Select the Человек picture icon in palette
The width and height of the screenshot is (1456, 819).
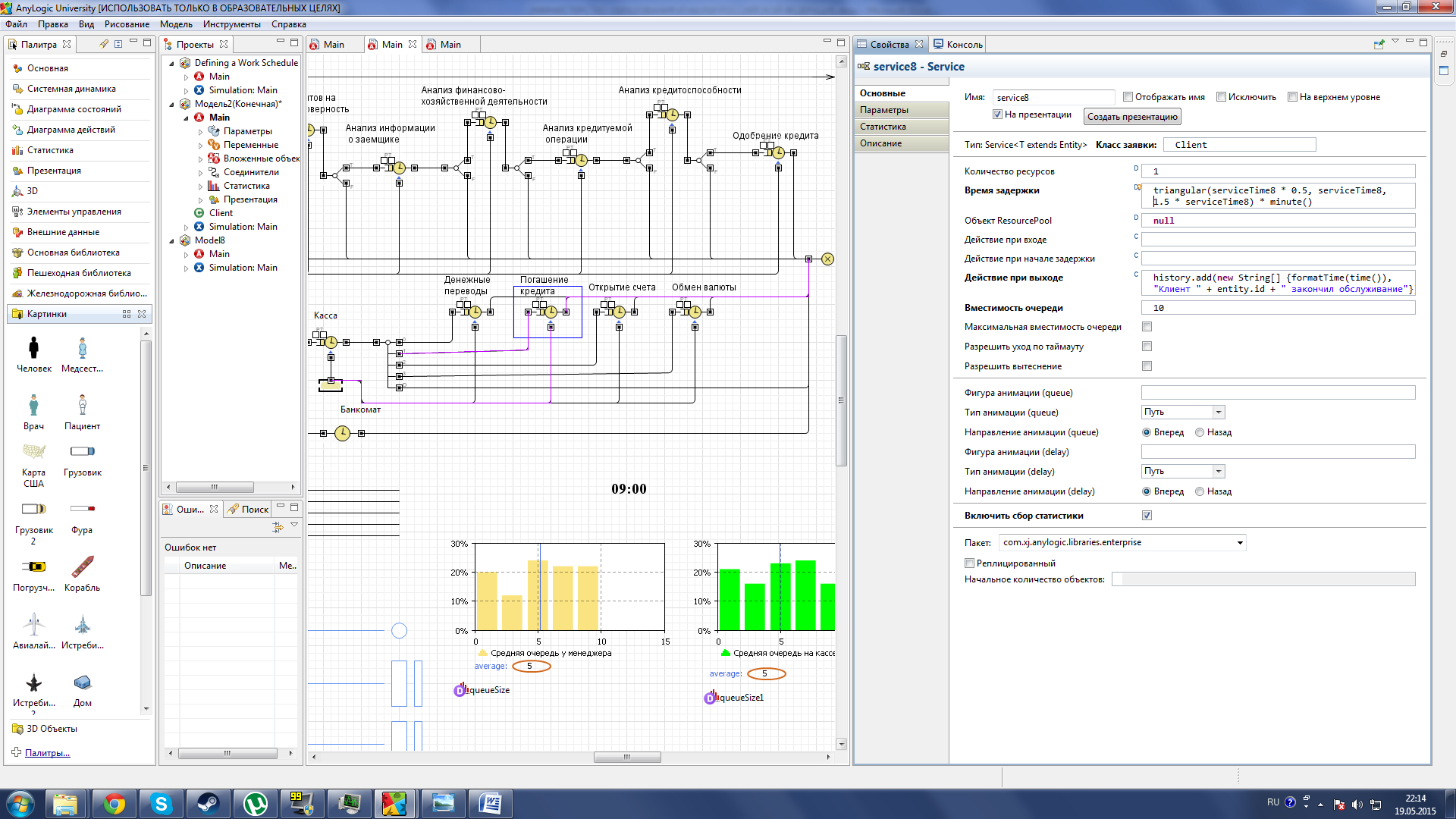33,348
